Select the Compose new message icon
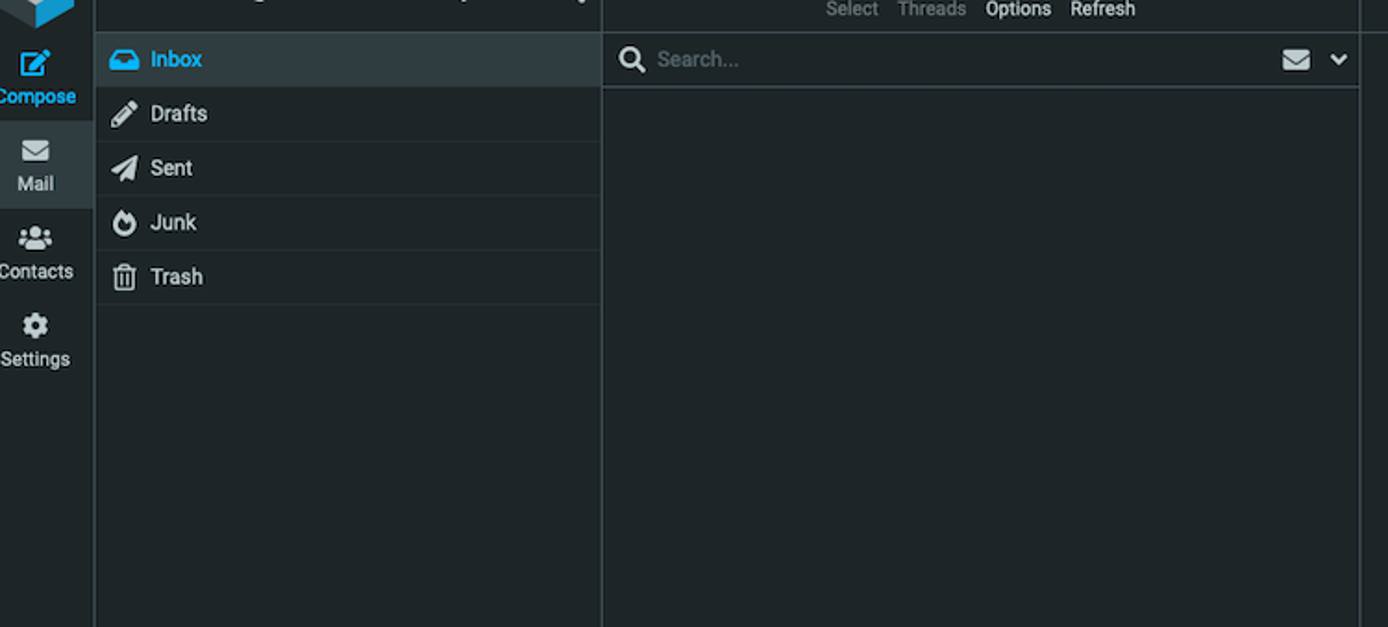This screenshot has height=627, width=1388. (34, 63)
